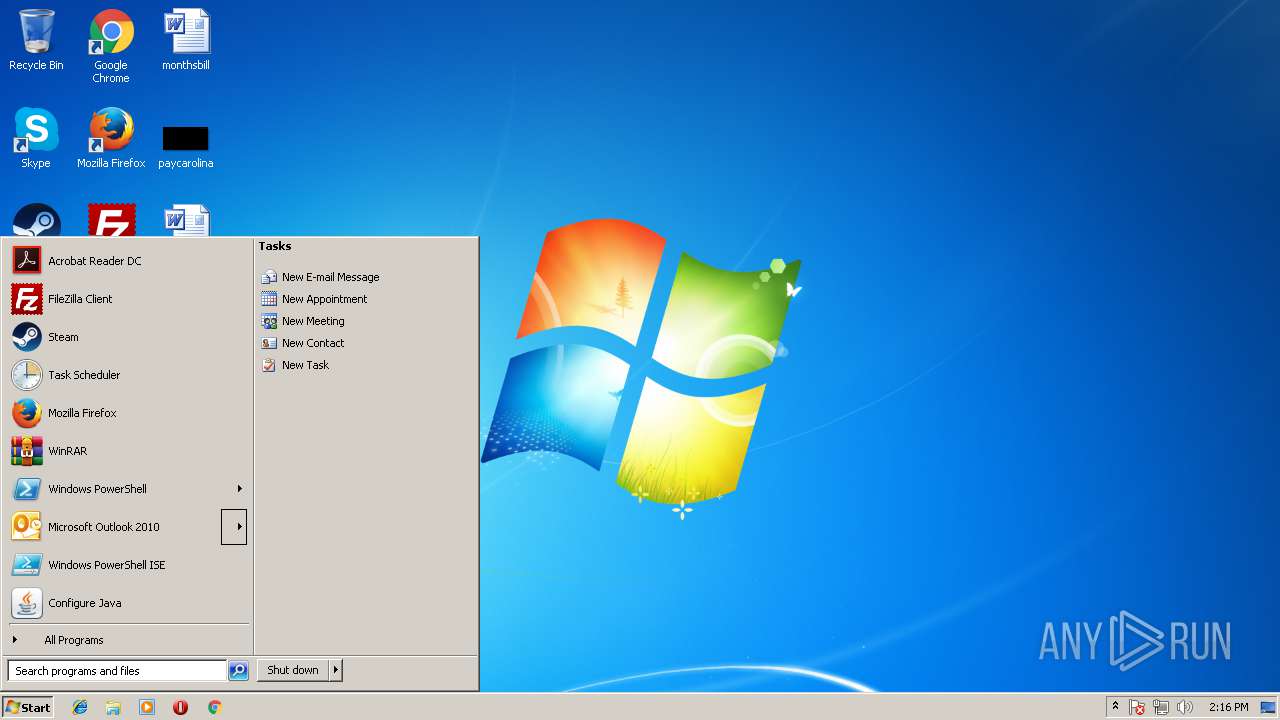Open shut down options arrow
1280x720 pixels.
click(x=336, y=671)
